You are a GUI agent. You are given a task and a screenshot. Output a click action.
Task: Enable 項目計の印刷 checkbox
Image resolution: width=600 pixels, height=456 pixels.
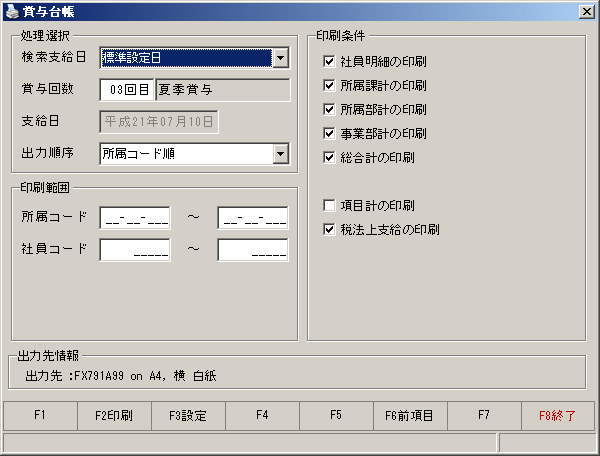pos(329,205)
